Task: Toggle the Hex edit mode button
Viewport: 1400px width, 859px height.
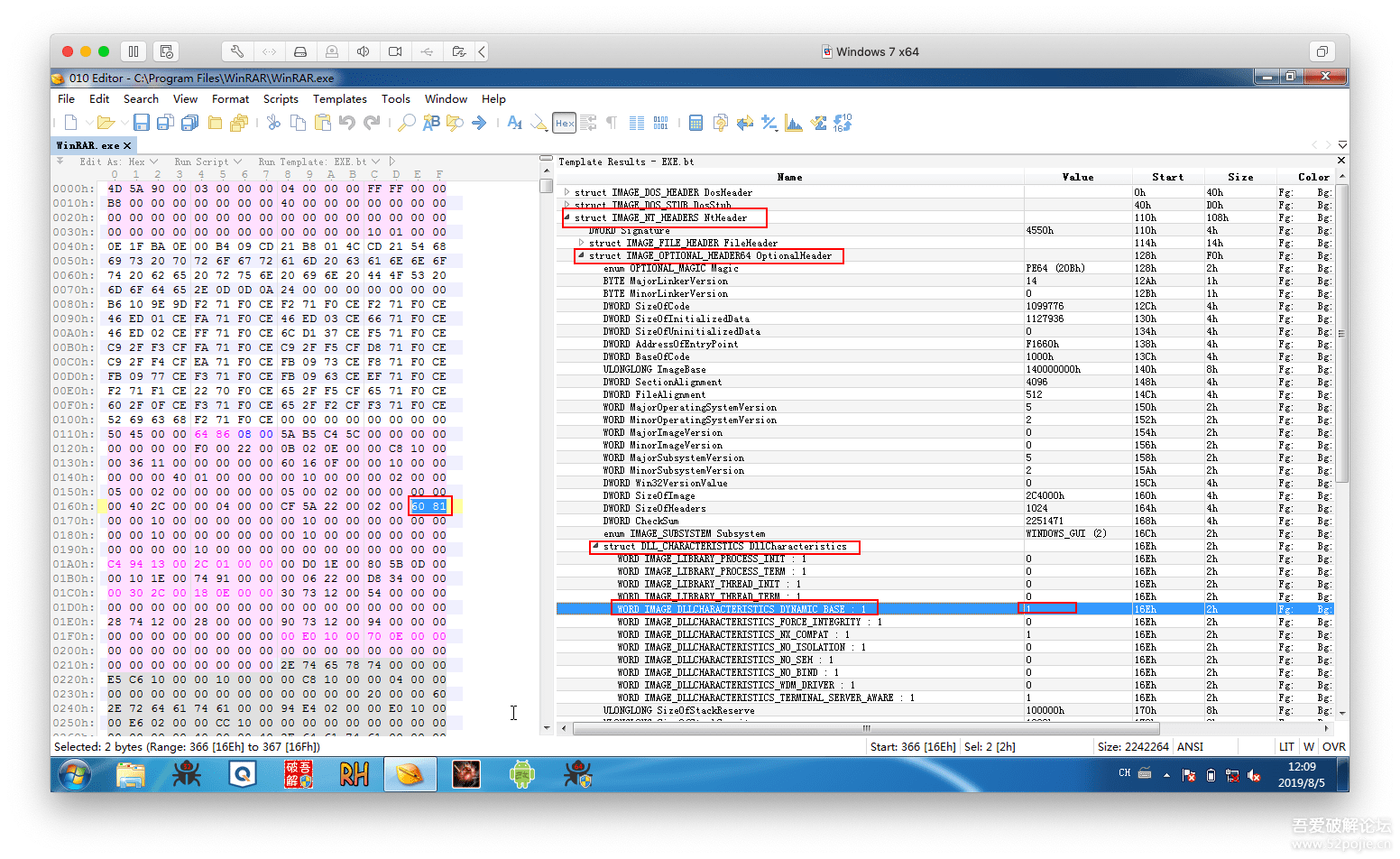Action: tap(565, 123)
